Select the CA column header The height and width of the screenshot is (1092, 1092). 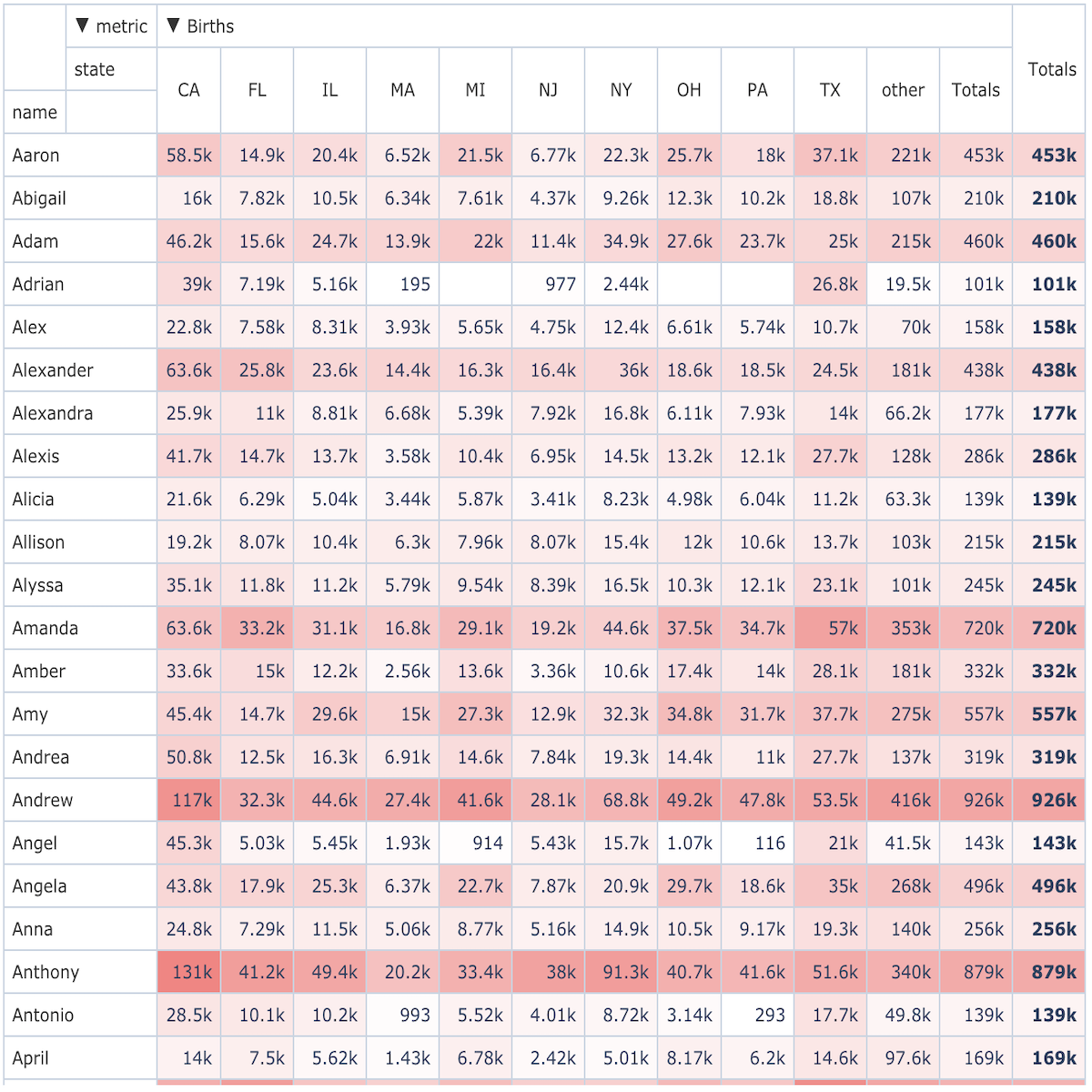click(x=188, y=90)
